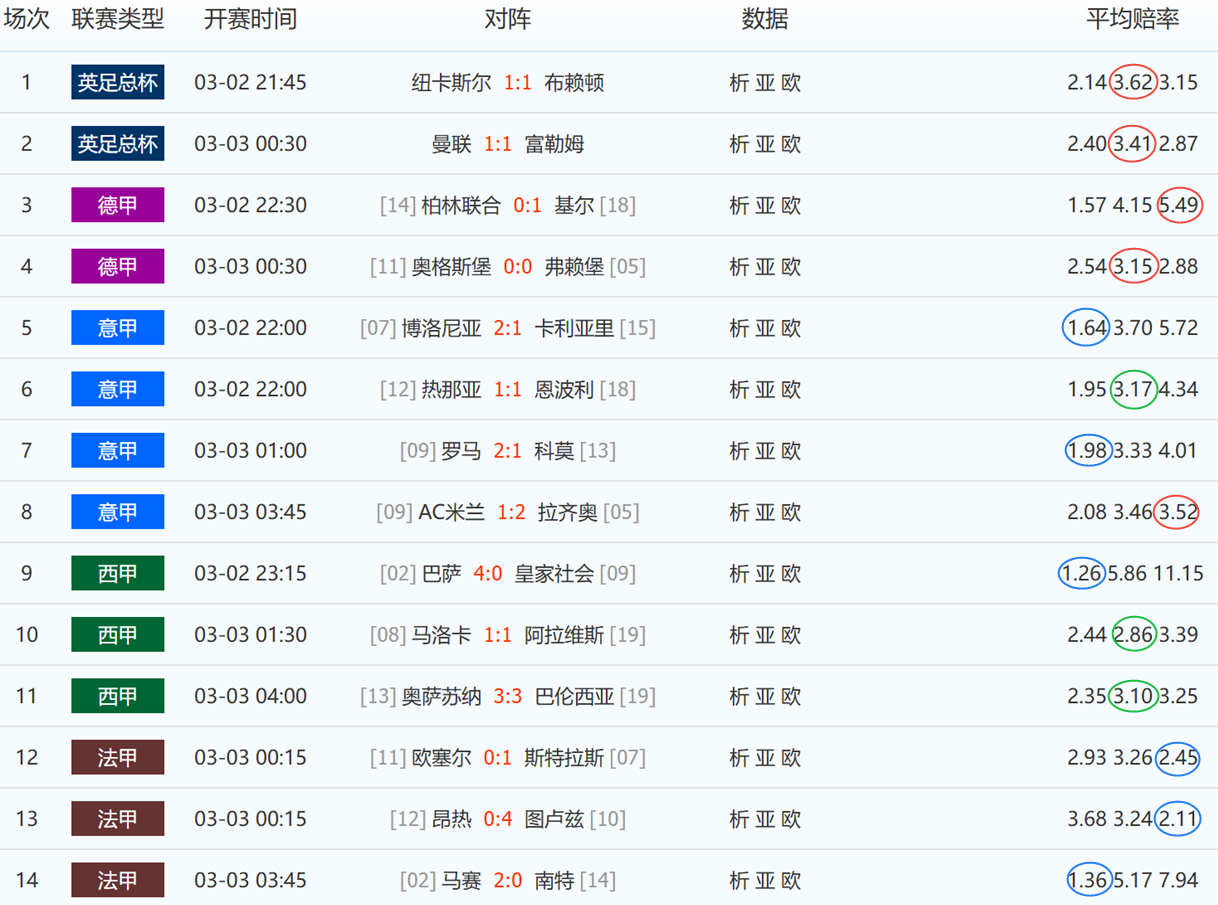Click the 析 link in the 昂热 row
This screenshot has width=1218, height=905.
coord(739,819)
